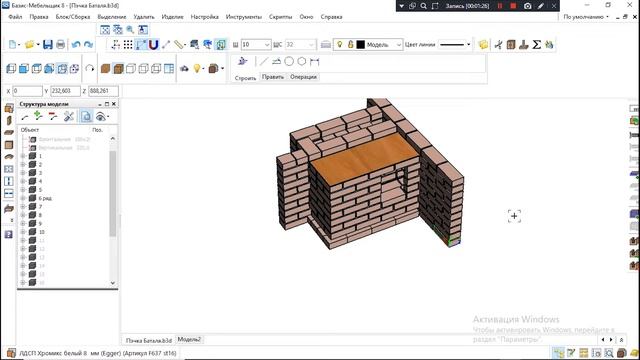Click the zoom icon in bottom status bar

(x=609, y=353)
